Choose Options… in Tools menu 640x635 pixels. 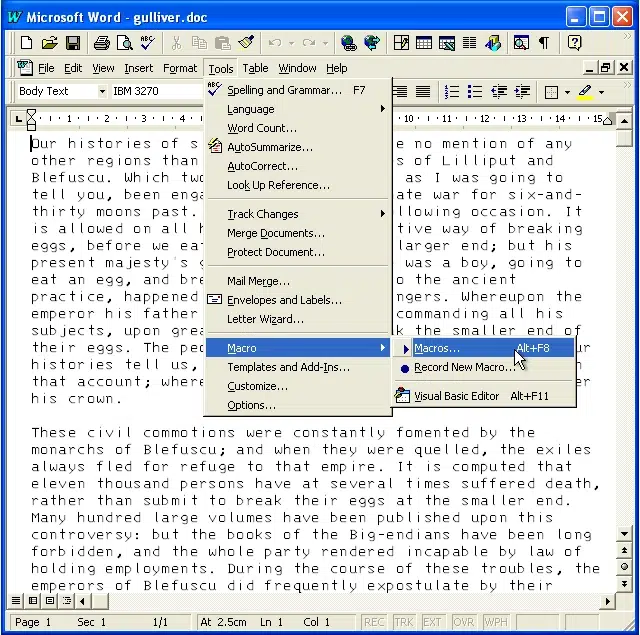[298, 405]
